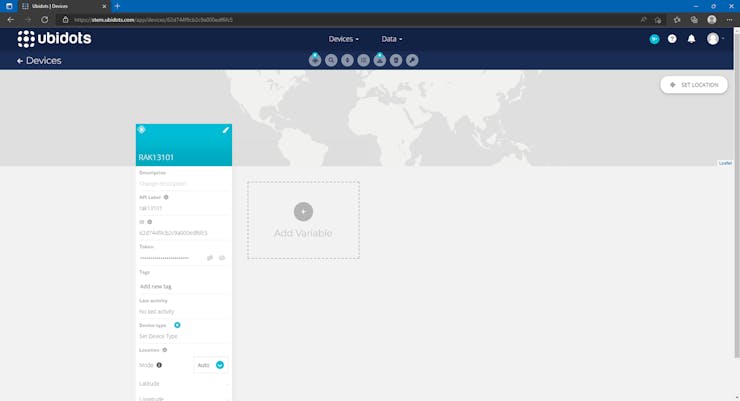740x401 pixels.
Task: Click the browser profile avatar
Action: click(712, 20)
